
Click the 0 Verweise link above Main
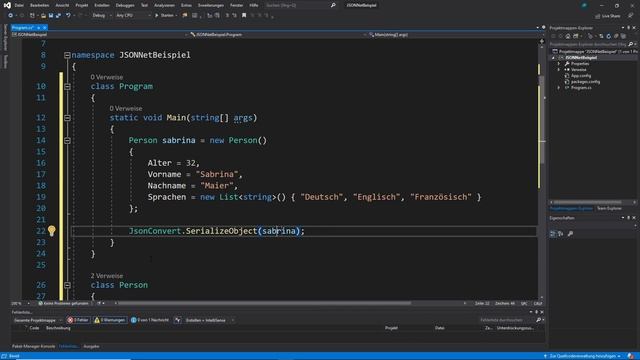126,109
